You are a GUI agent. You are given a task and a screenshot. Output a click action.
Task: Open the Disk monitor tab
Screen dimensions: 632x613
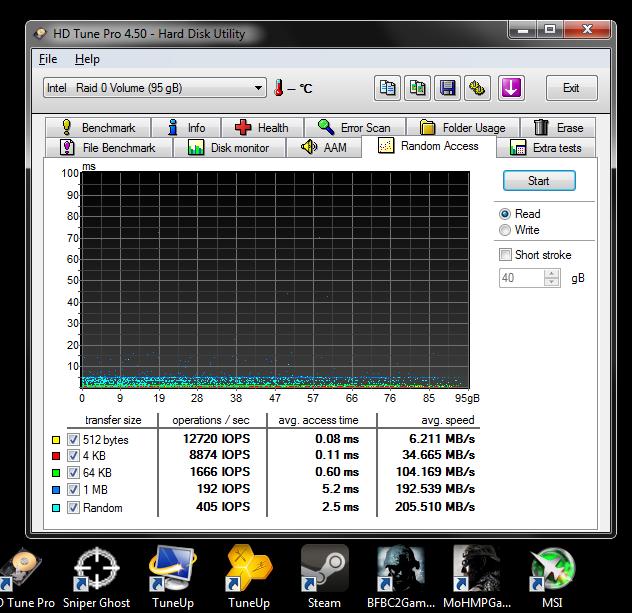click(229, 148)
